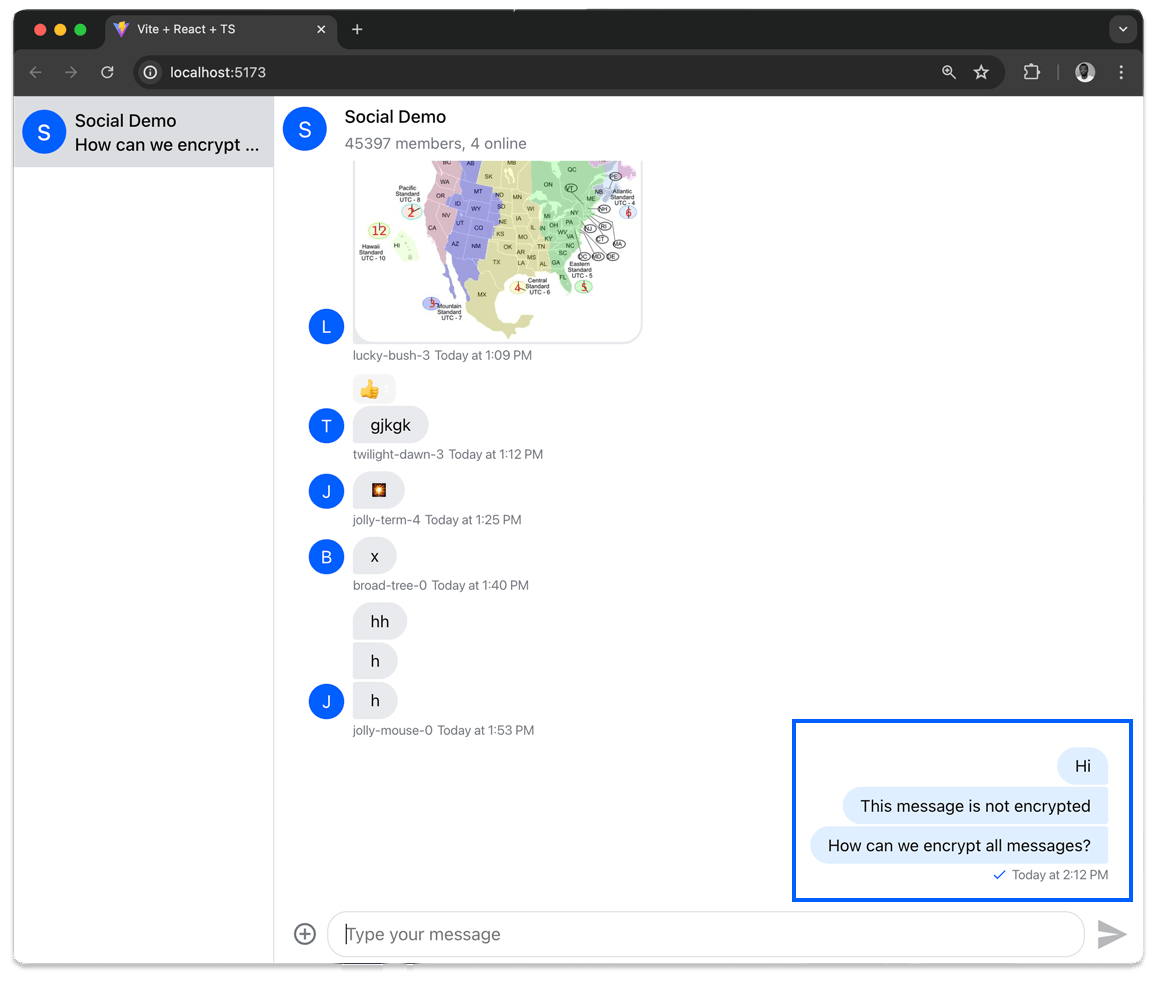The width and height of the screenshot is (1158, 983).
Task: Focus the Type your message field
Action: click(705, 934)
